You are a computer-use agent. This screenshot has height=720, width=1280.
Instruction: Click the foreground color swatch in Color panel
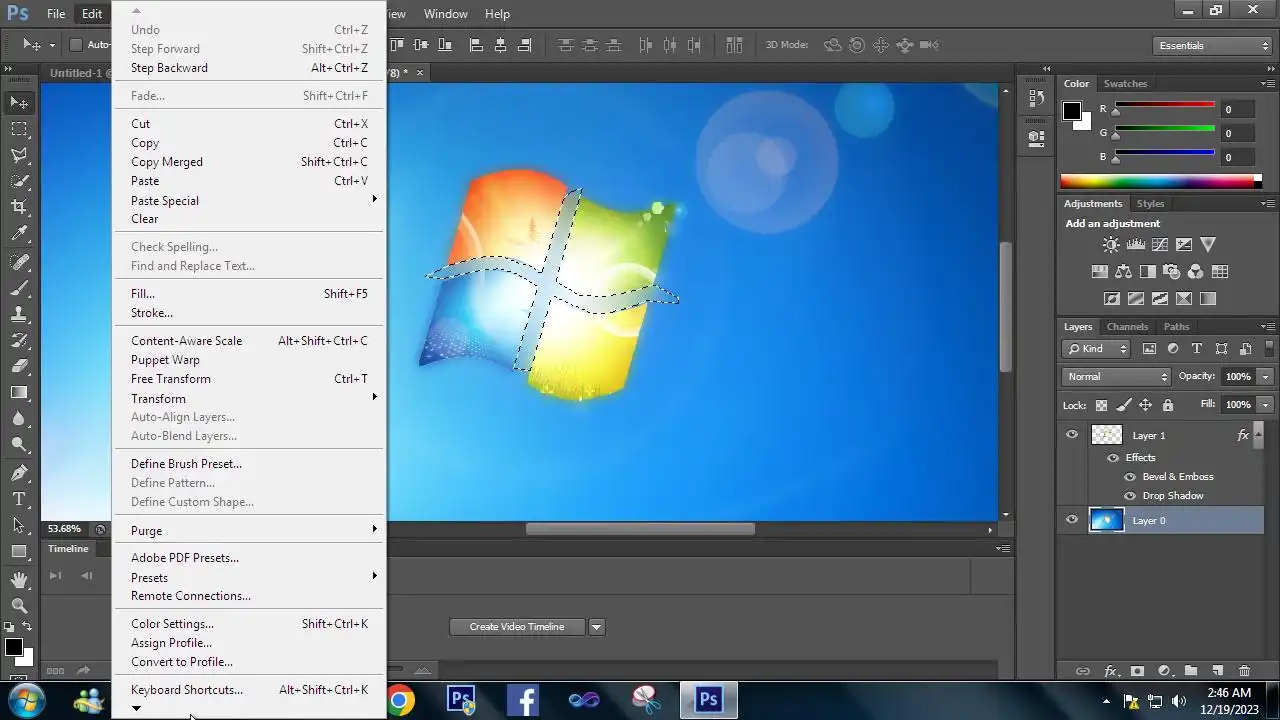pyautogui.click(x=1071, y=112)
